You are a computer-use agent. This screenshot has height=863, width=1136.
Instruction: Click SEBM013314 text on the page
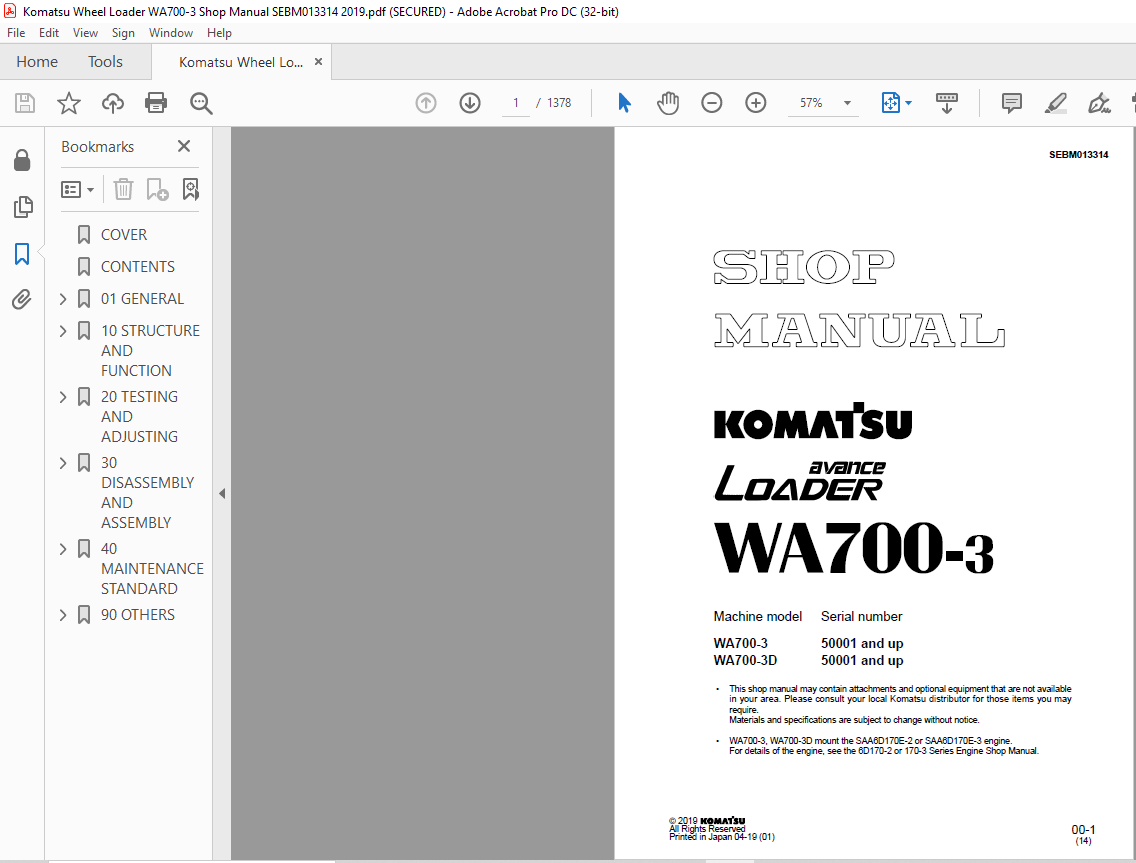(1078, 154)
